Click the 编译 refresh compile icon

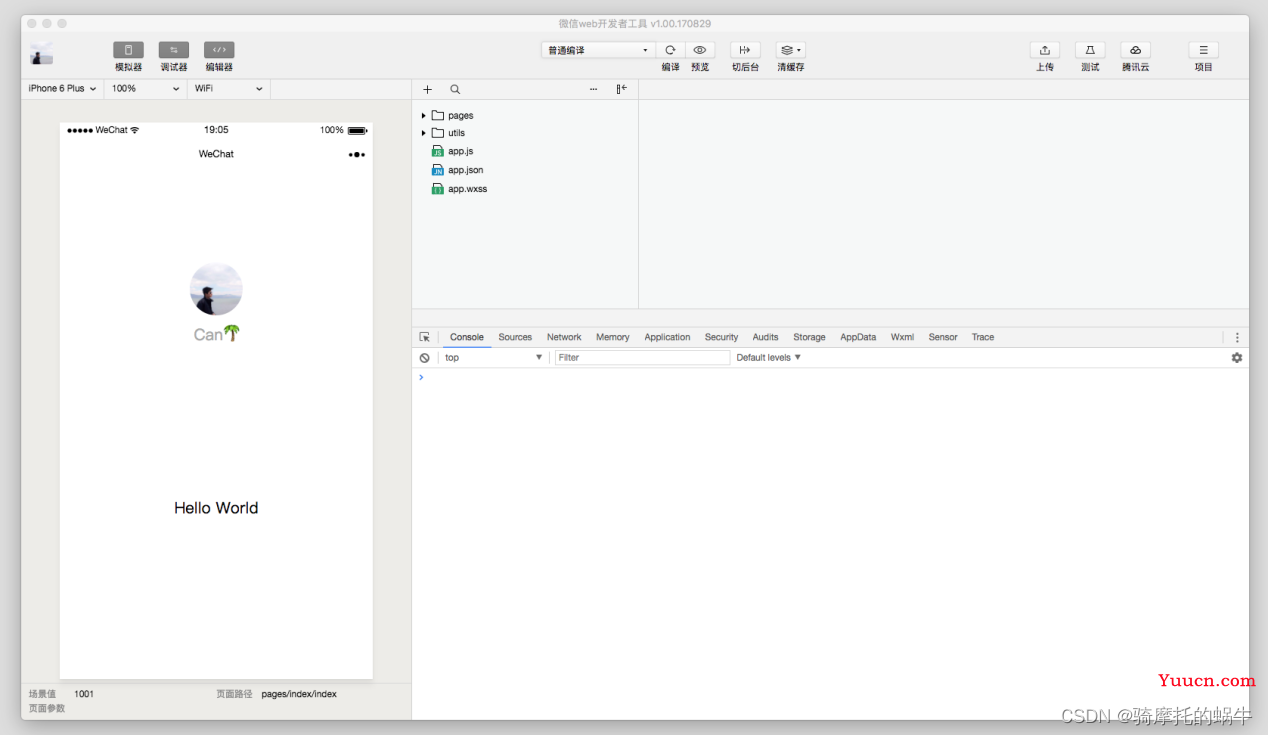[670, 50]
